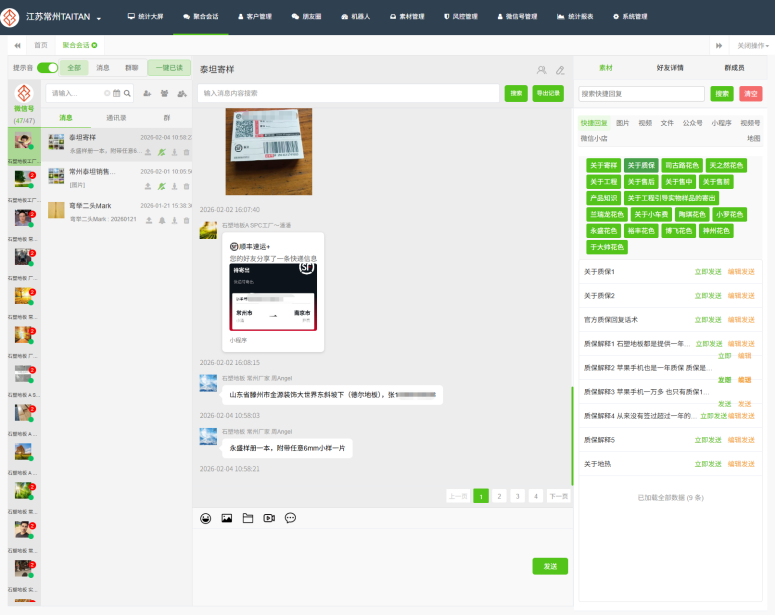The width and height of the screenshot is (775, 615).
Task: Open 机器人 in top navigation
Action: pyautogui.click(x=355, y=17)
